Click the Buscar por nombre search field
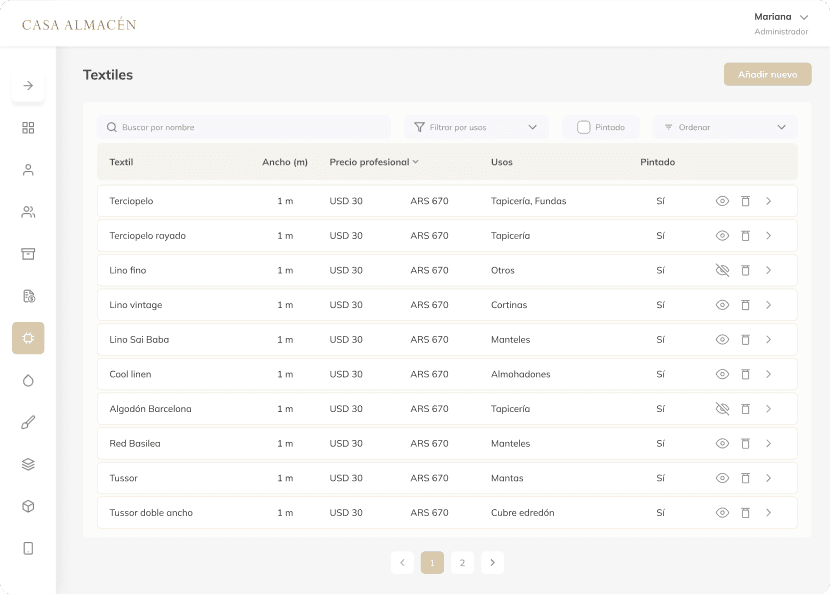The image size is (830, 595). [245, 127]
